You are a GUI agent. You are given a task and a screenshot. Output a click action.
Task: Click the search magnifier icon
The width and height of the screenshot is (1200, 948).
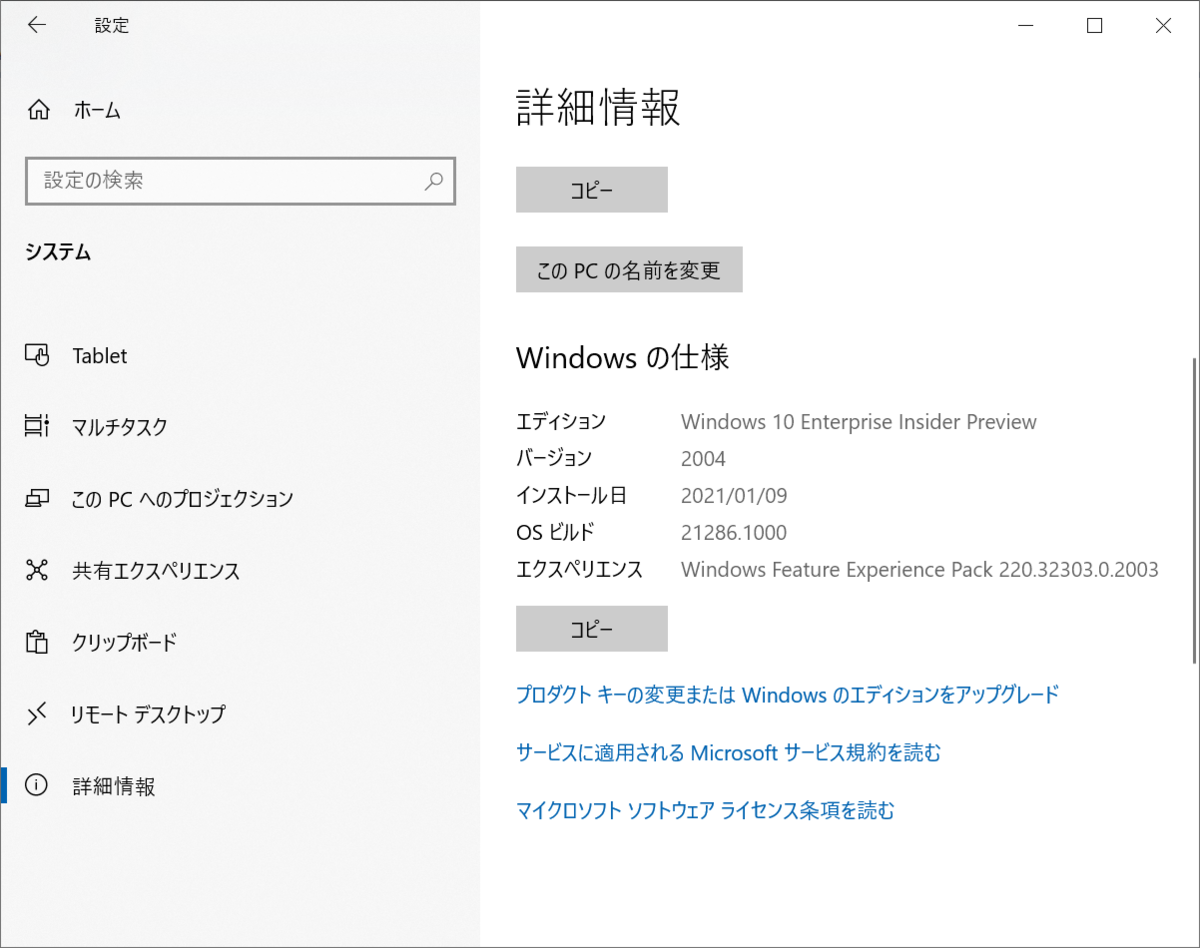pos(434,181)
